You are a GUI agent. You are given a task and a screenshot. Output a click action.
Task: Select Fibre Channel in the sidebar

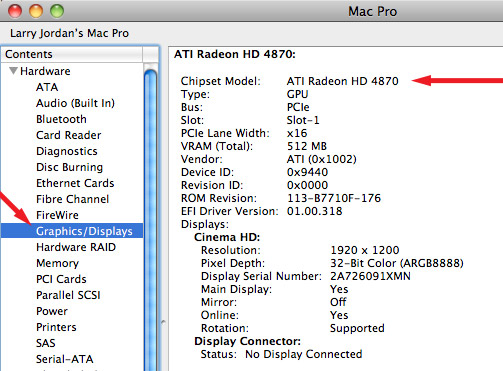[x=73, y=199]
